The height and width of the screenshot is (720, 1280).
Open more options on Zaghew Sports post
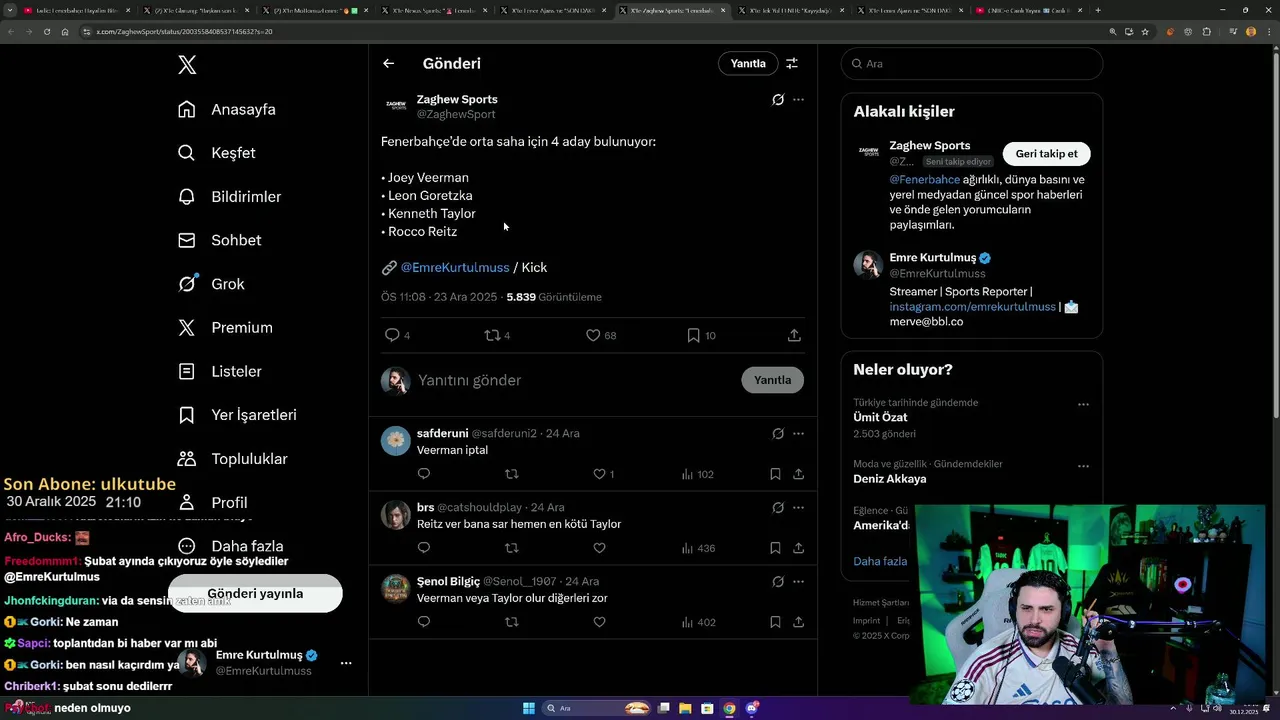click(798, 99)
